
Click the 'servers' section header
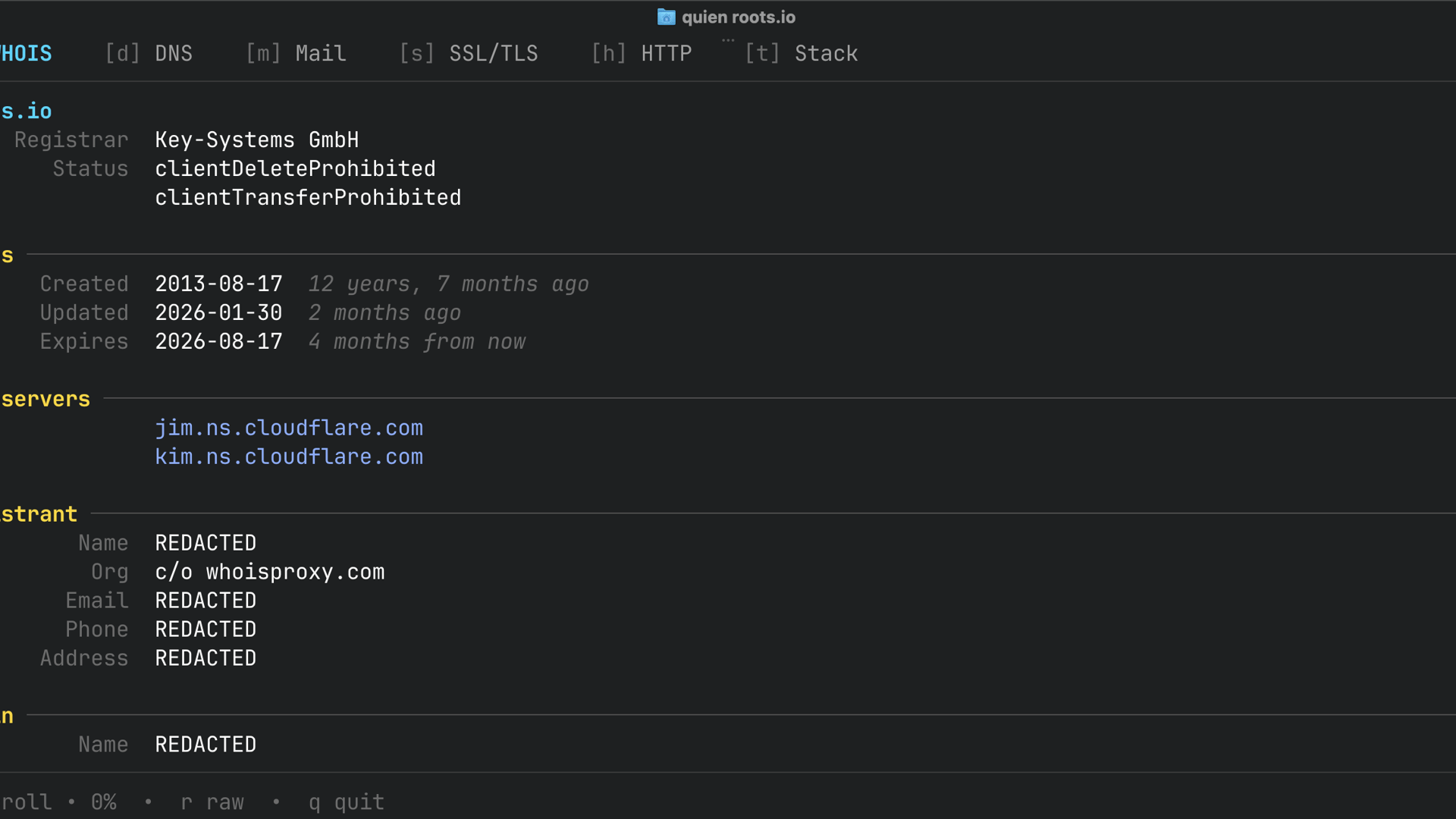click(x=45, y=399)
